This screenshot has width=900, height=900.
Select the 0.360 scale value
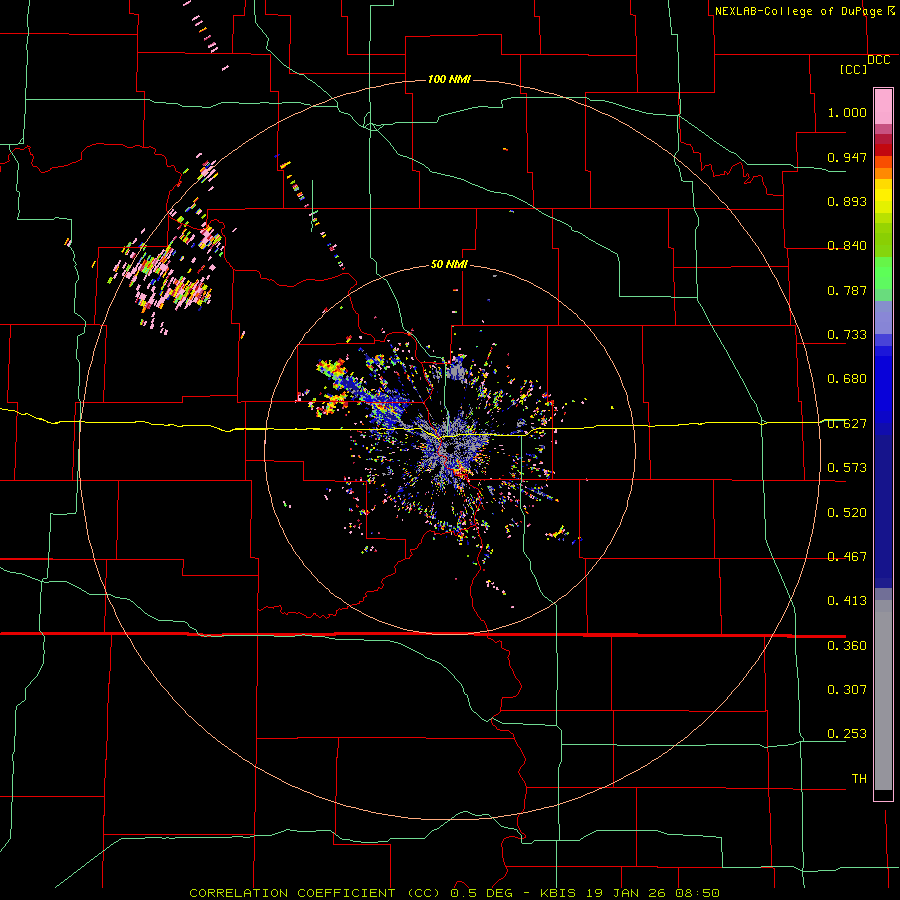[x=847, y=646]
